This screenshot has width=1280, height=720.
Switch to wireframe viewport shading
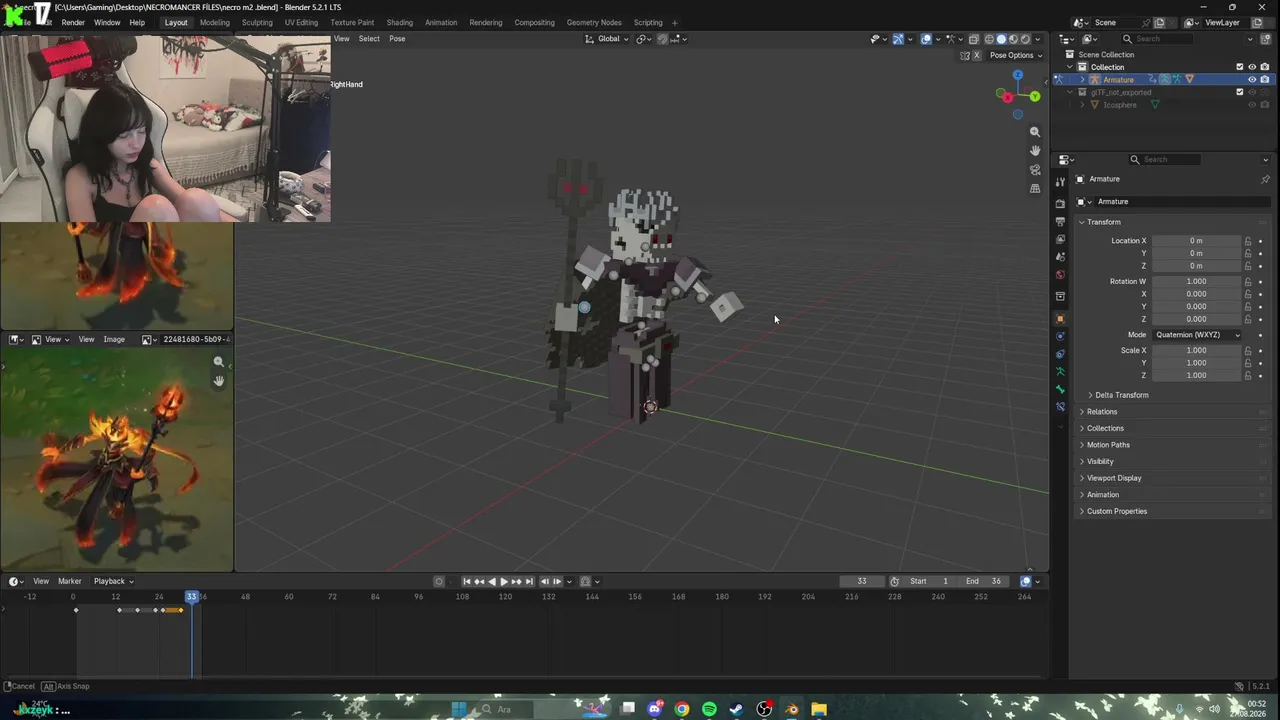coord(989,39)
